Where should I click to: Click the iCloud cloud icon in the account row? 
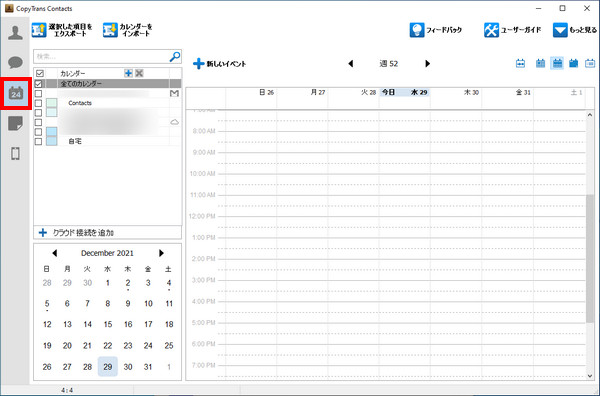coord(174,122)
